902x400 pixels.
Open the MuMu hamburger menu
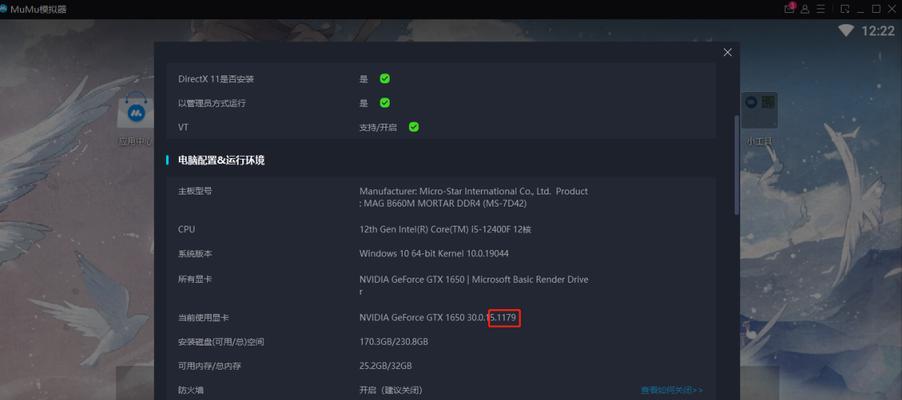(821, 9)
